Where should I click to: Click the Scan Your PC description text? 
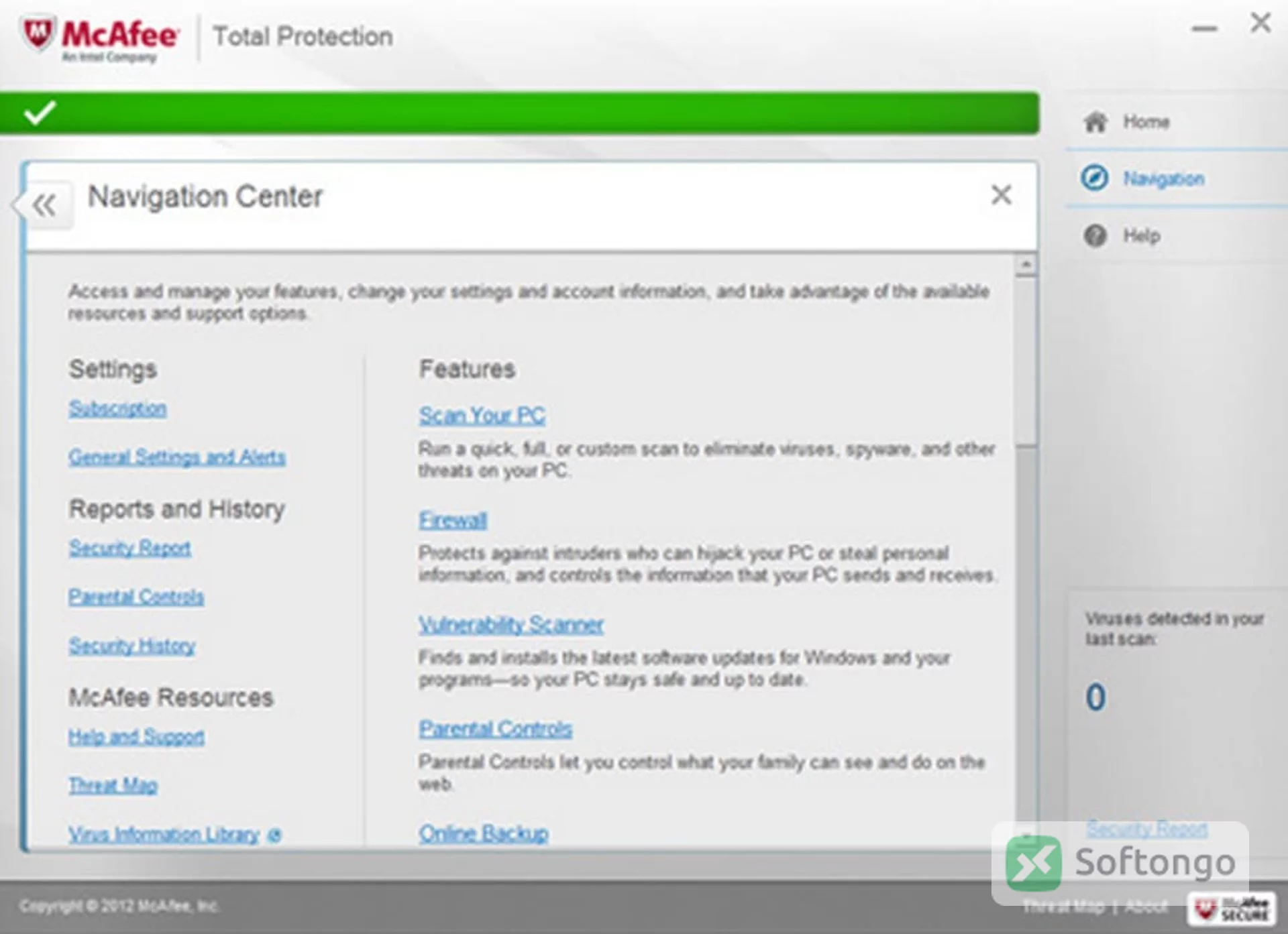pos(706,460)
